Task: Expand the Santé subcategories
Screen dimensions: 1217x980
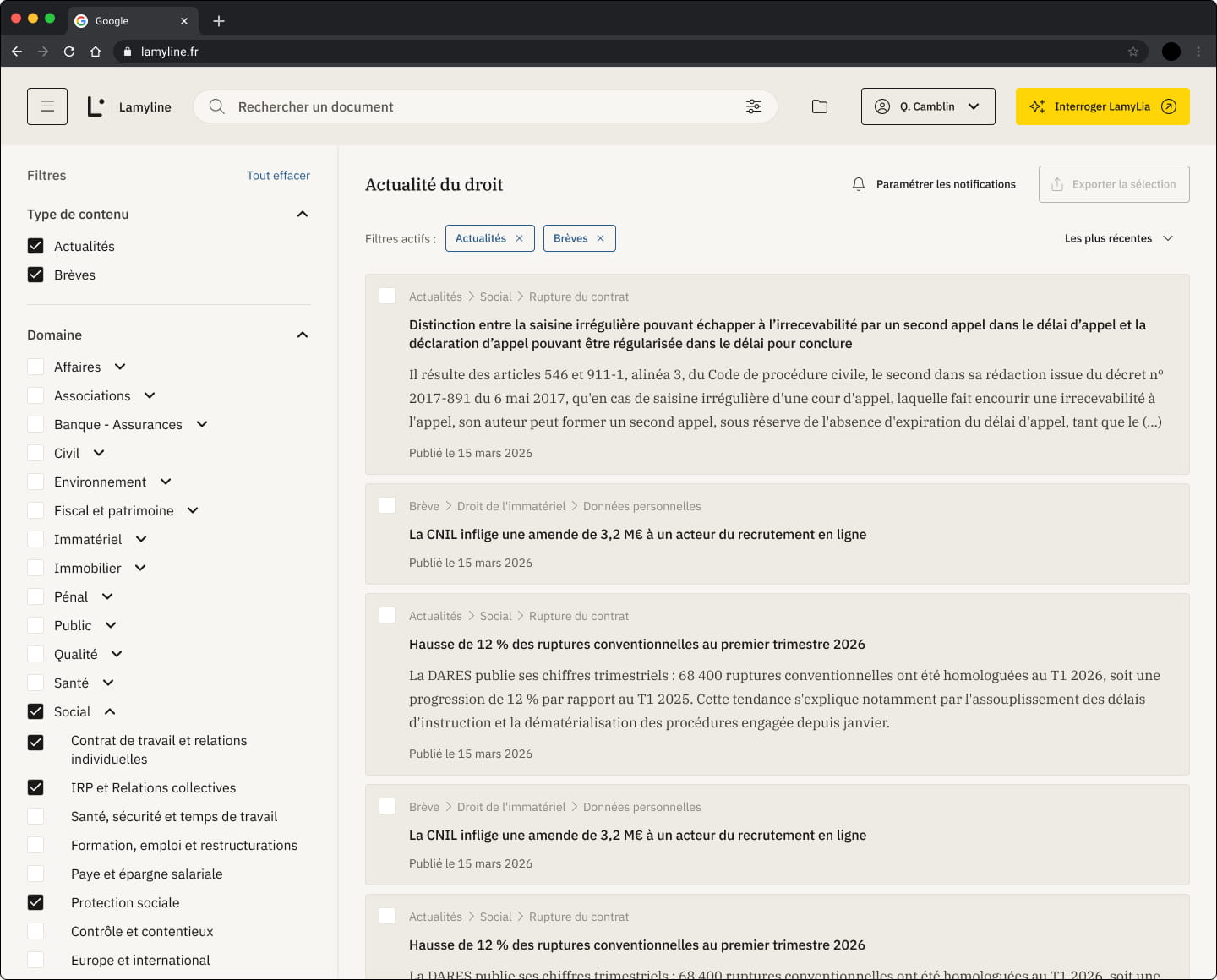Action: (x=108, y=683)
